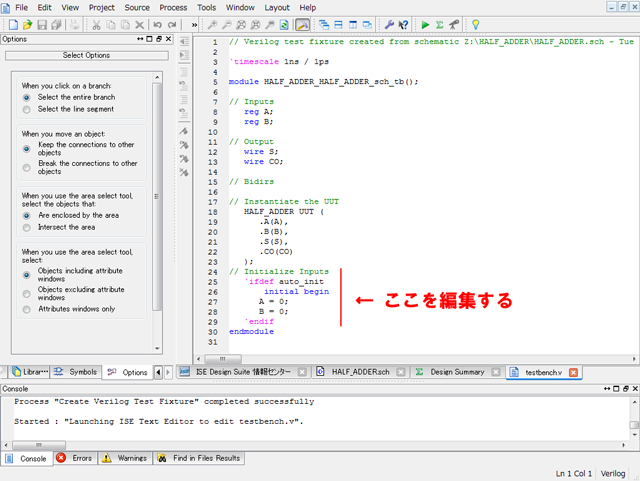Choose 'Keep the connections to other objects'

click(x=27, y=149)
